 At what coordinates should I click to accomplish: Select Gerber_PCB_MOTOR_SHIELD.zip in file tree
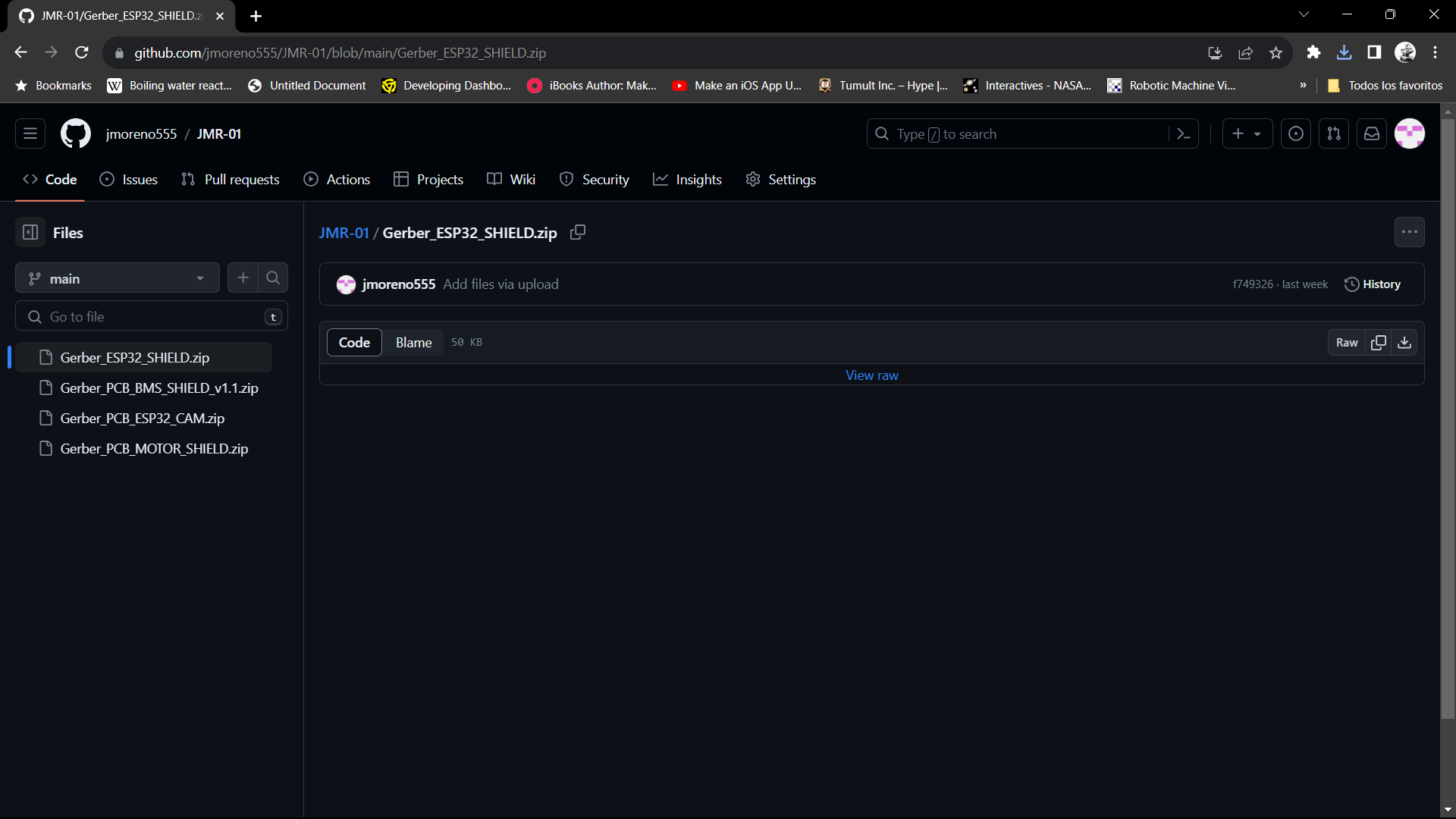154,449
